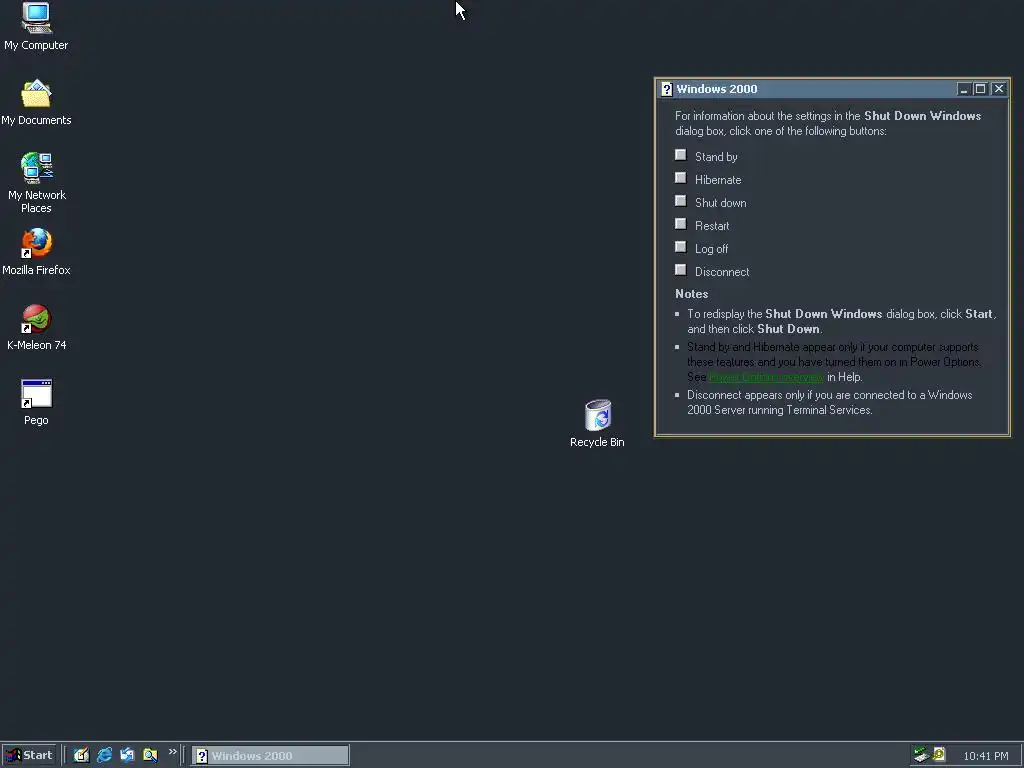
Task: Expand the quick launch overflow chevron
Action: [x=172, y=752]
